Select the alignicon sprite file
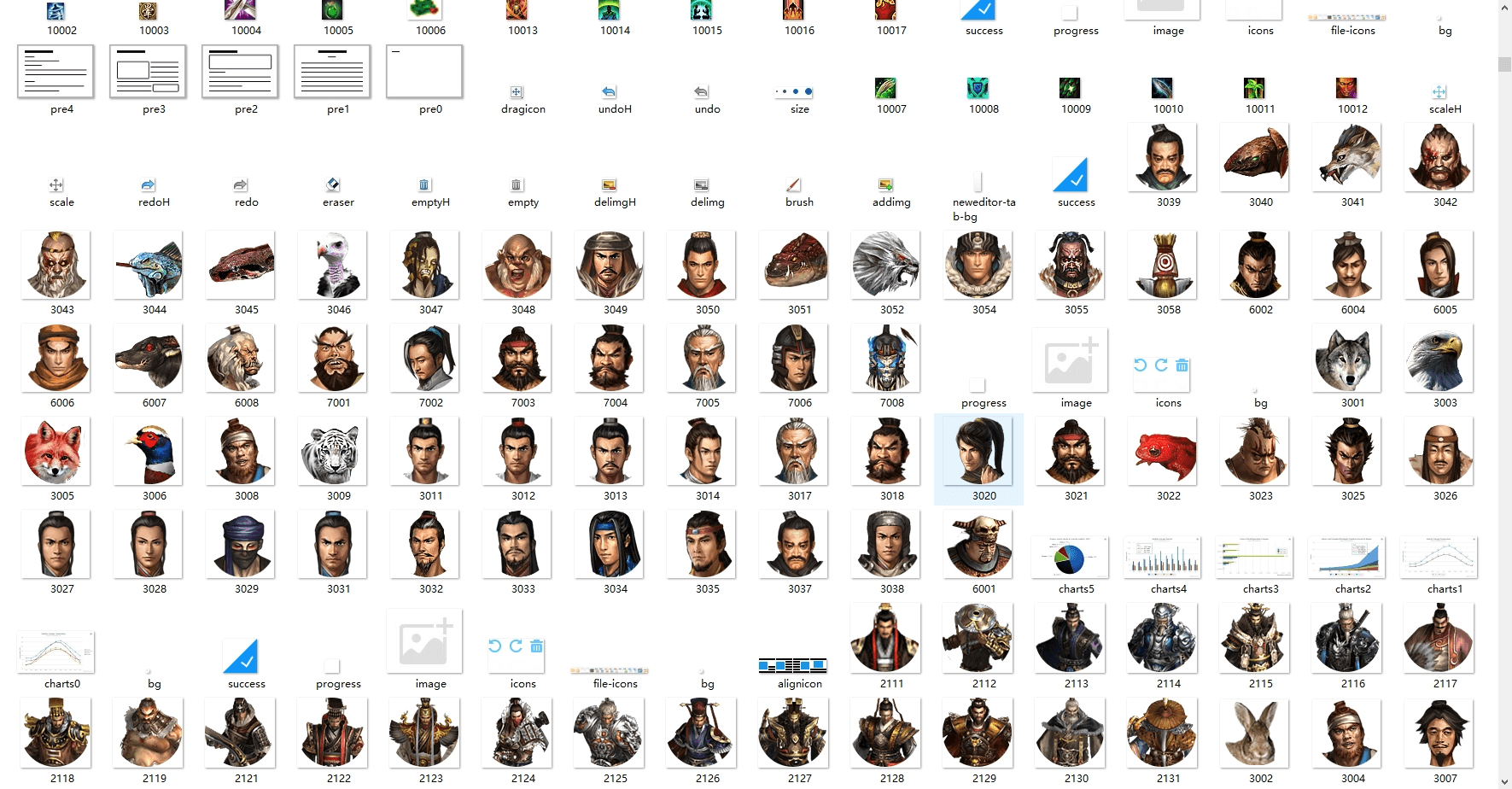Image resolution: width=1512 pixels, height=789 pixels. [x=793, y=665]
